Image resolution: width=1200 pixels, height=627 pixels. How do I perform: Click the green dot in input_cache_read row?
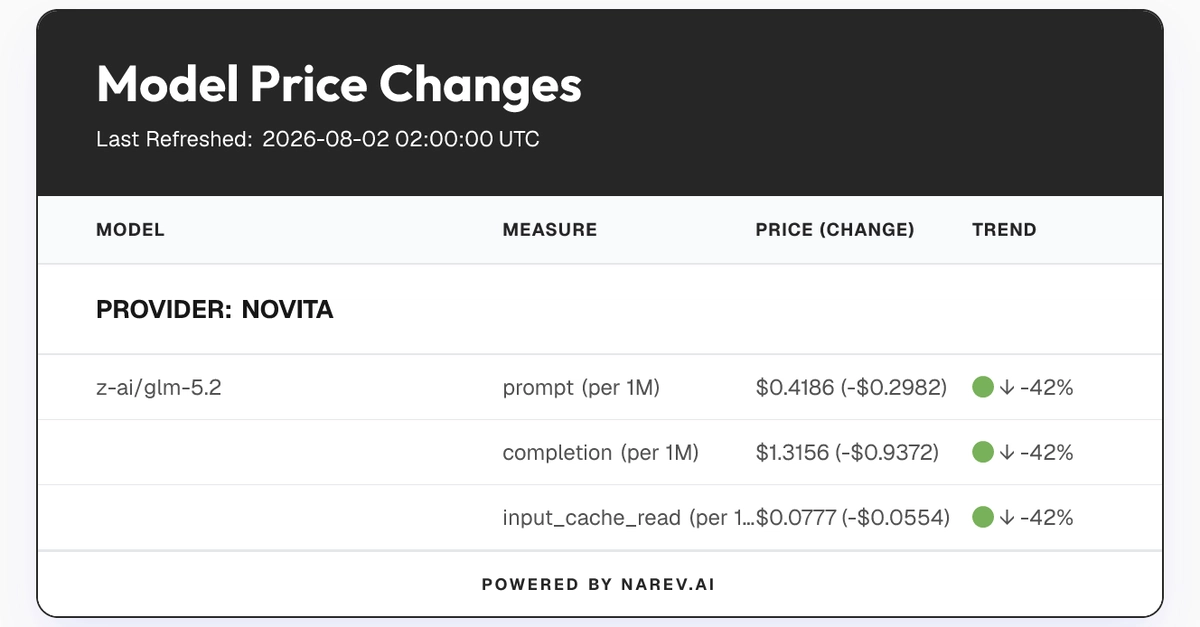coord(982,517)
